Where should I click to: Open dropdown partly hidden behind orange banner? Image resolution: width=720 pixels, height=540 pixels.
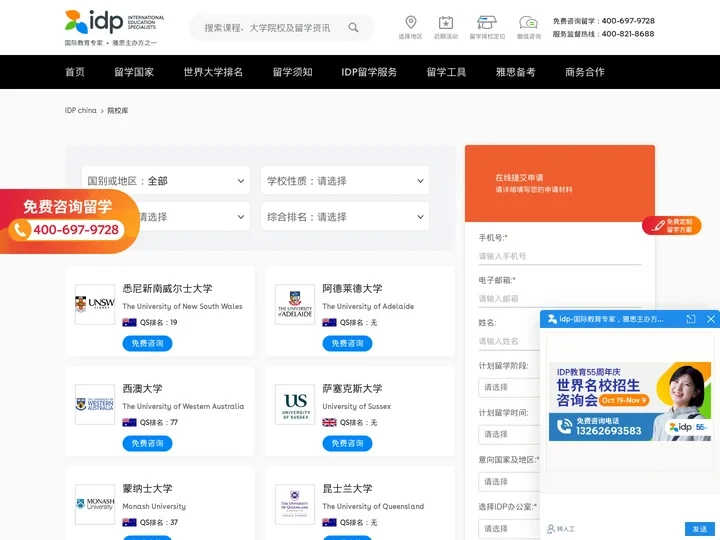[193, 216]
